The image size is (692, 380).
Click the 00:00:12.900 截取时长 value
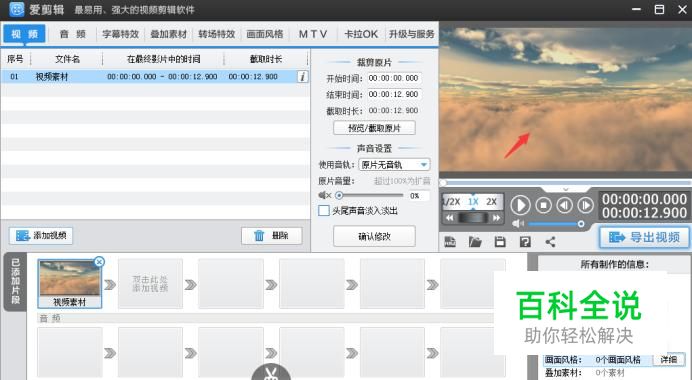[393, 111]
